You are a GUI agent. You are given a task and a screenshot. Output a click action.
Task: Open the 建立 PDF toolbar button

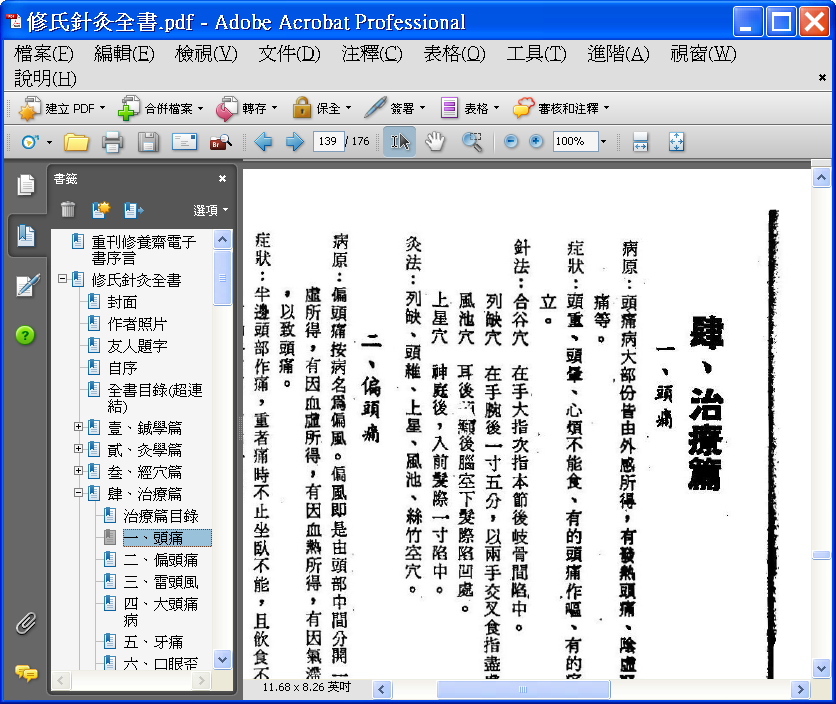point(62,109)
